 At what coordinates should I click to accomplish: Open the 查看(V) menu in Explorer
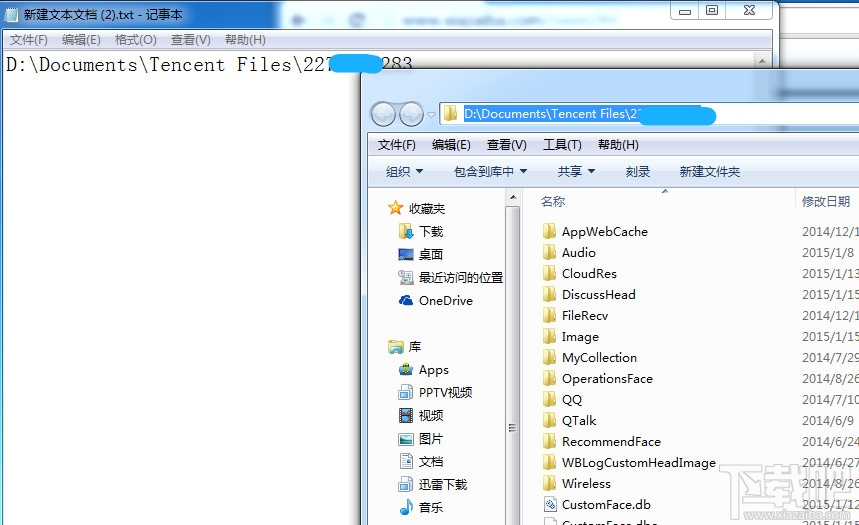pos(507,145)
